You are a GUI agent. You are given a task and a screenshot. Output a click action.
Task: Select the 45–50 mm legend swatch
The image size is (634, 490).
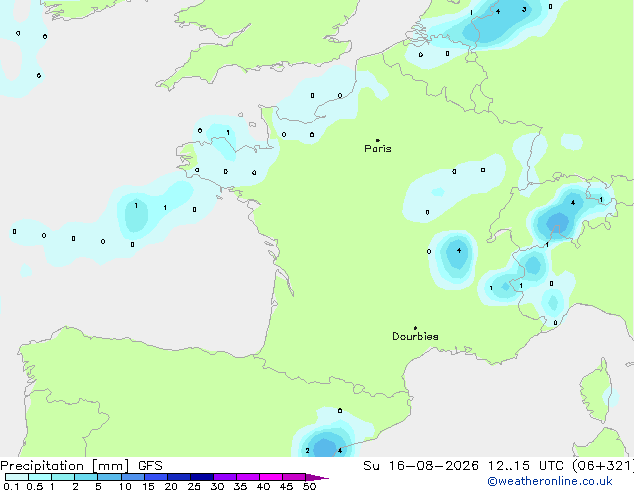pos(294,477)
